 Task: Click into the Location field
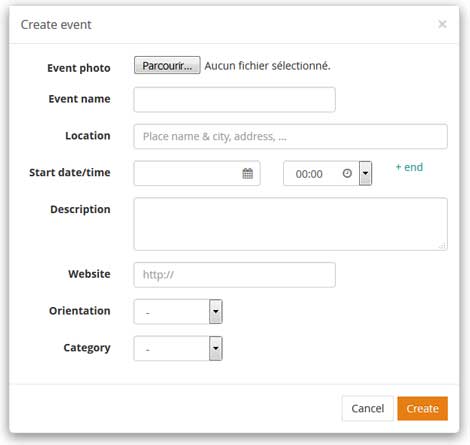point(290,136)
